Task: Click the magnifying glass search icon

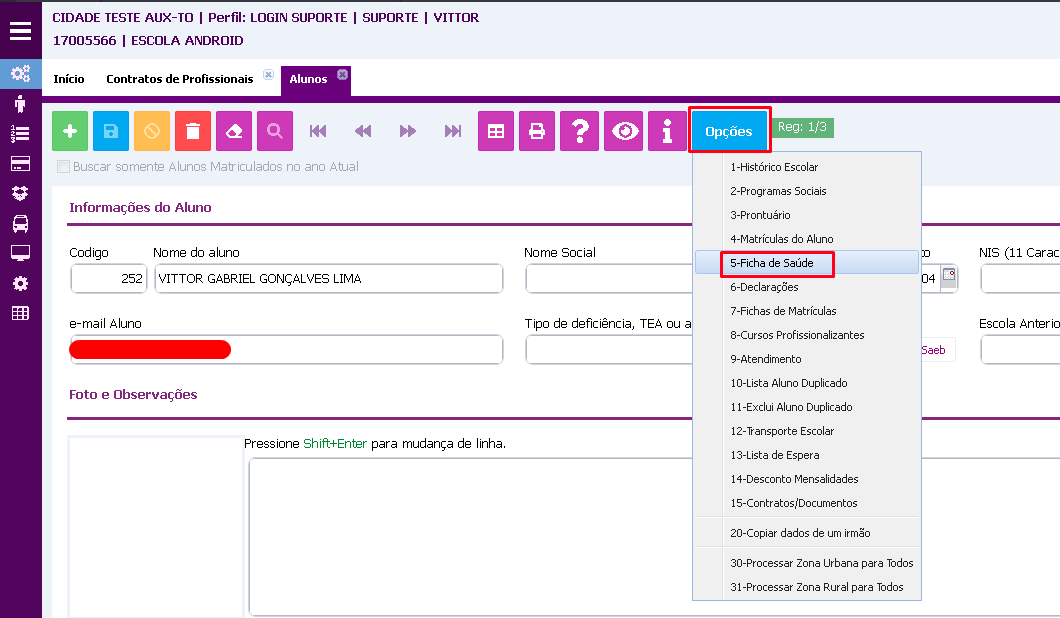Action: pyautogui.click(x=275, y=131)
